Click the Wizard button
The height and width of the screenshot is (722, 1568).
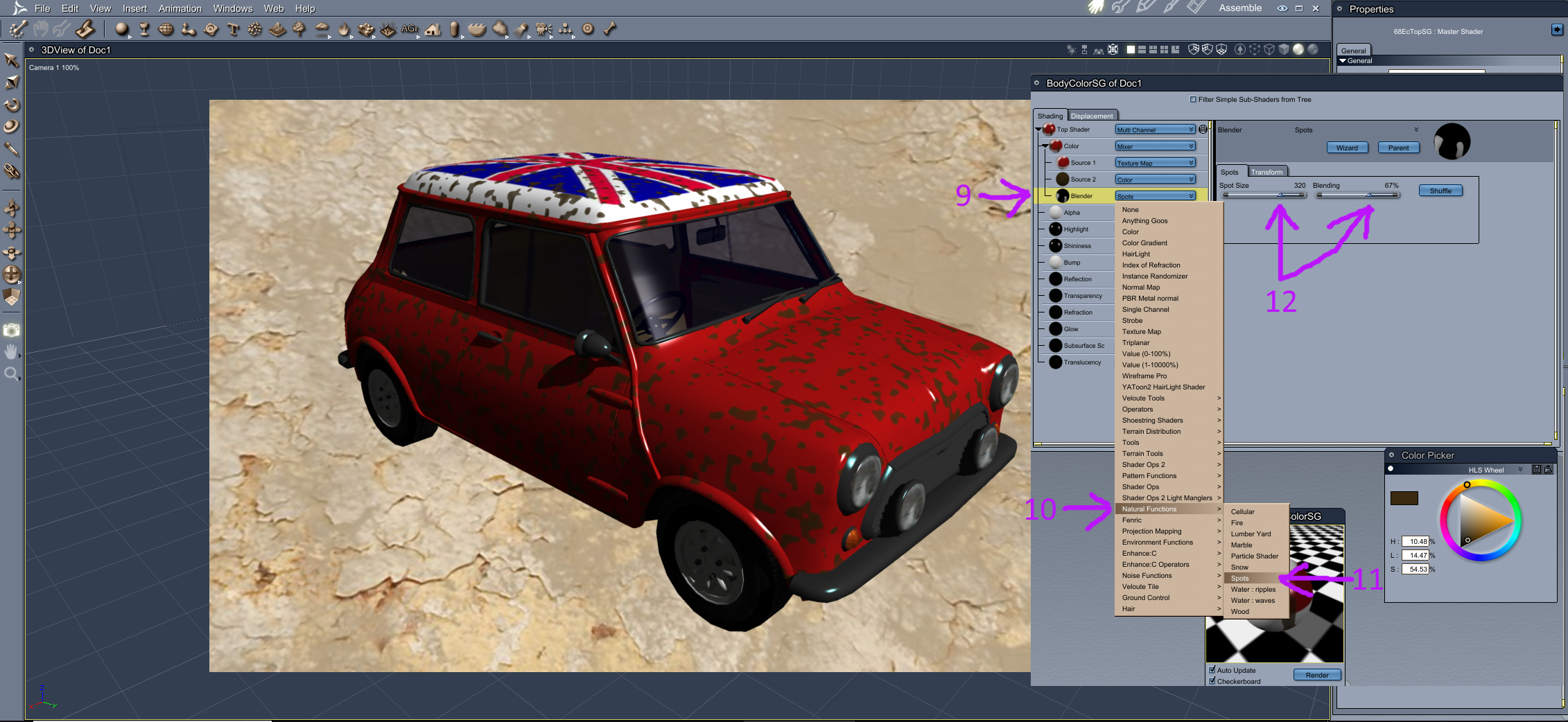(1347, 148)
